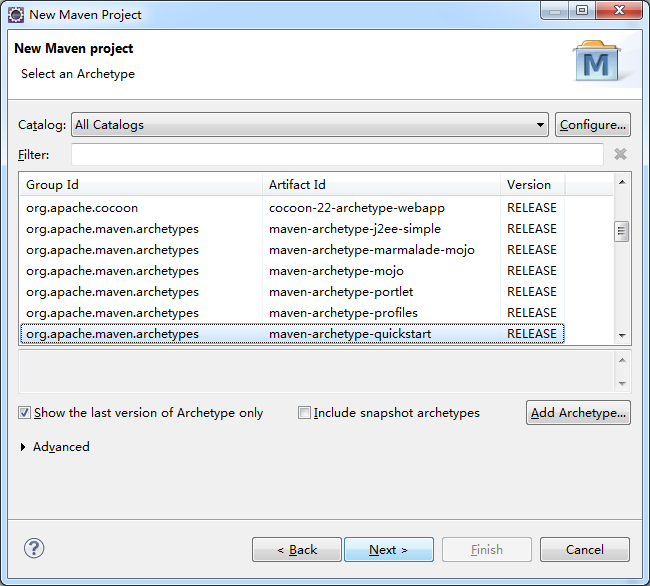Screen dimensions: 650x586
Task: Click the Eclipse icon in title bar
Action: tap(16, 15)
